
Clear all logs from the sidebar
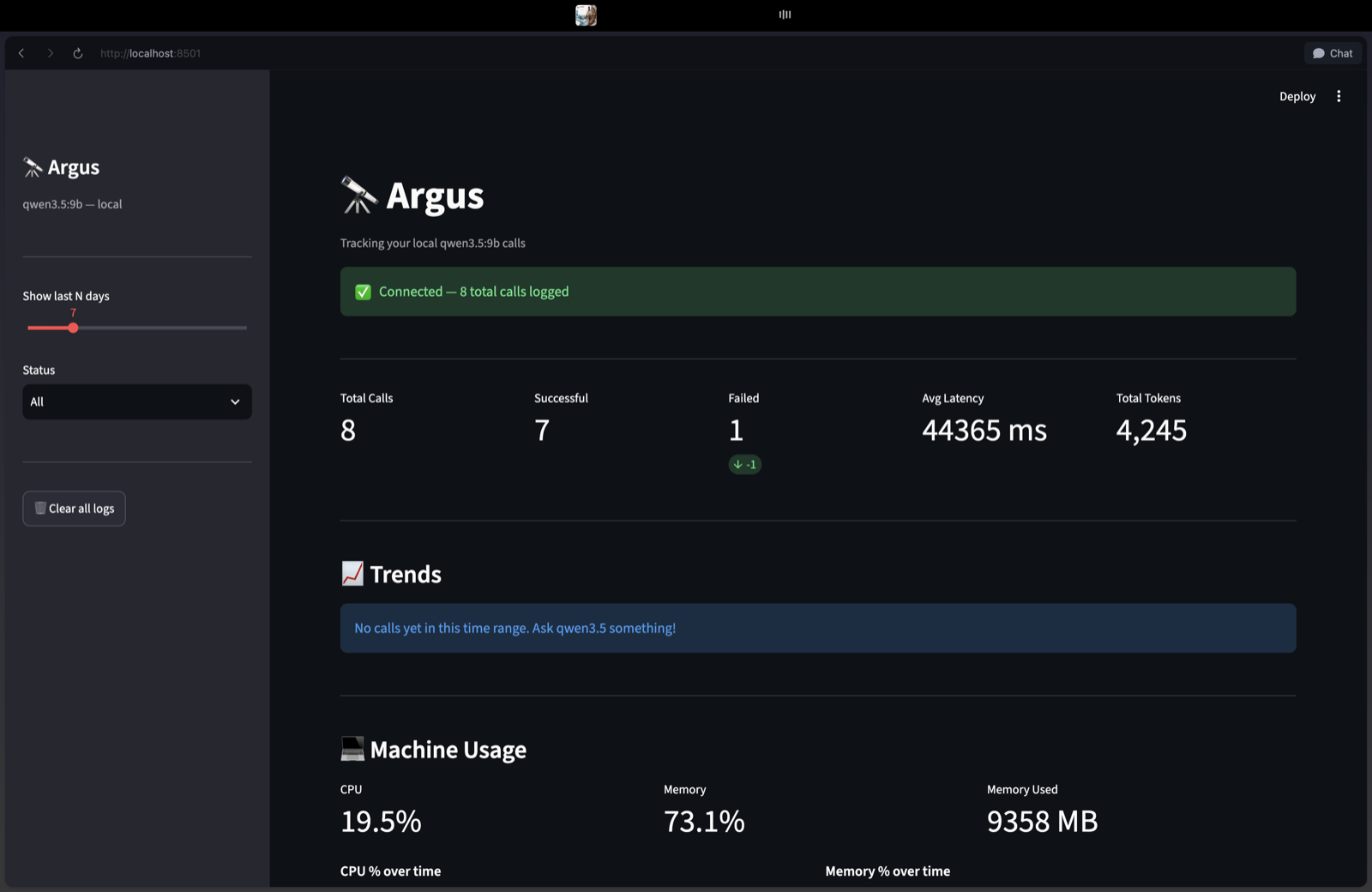74,509
